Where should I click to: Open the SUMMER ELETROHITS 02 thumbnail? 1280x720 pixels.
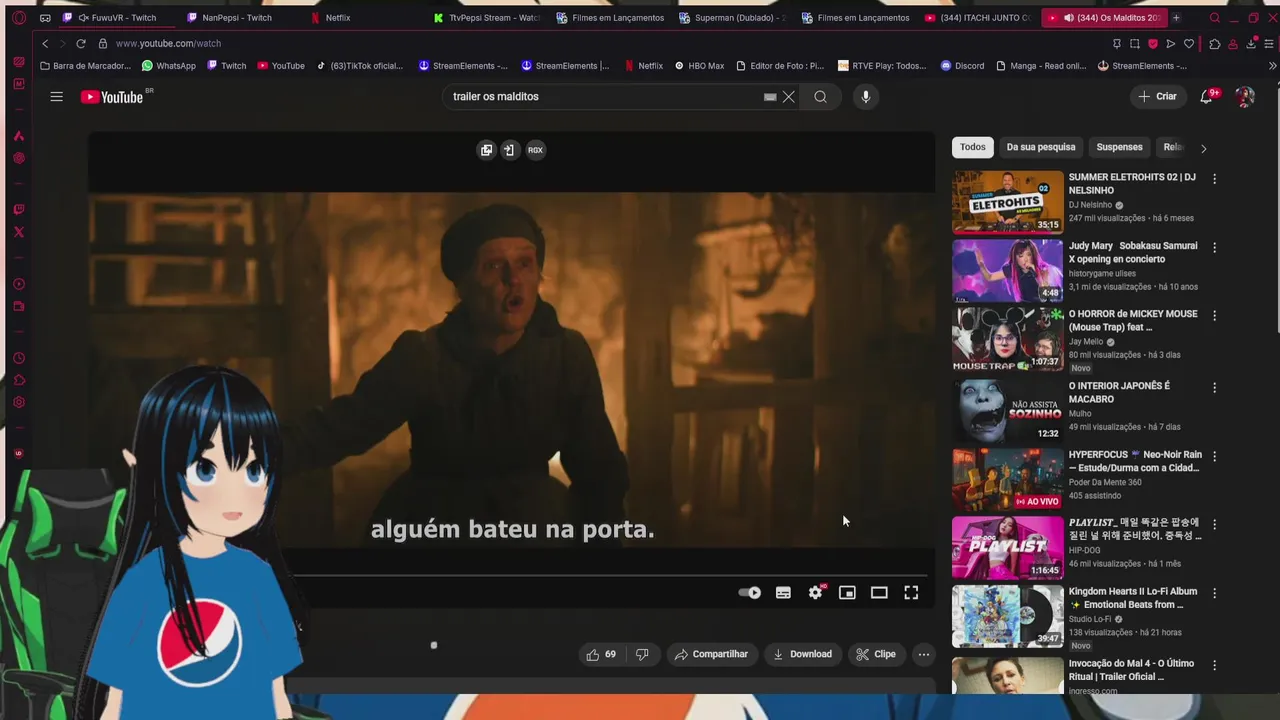coord(1007,202)
